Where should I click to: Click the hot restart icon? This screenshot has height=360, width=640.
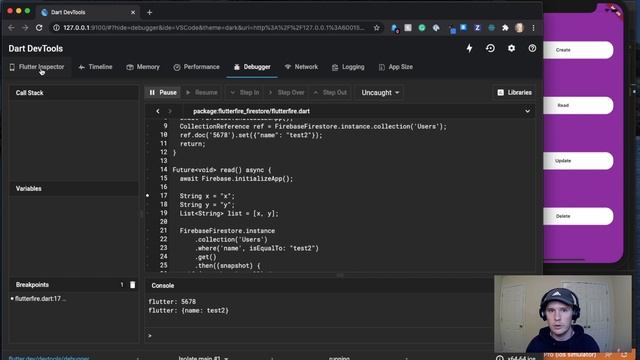pos(490,48)
